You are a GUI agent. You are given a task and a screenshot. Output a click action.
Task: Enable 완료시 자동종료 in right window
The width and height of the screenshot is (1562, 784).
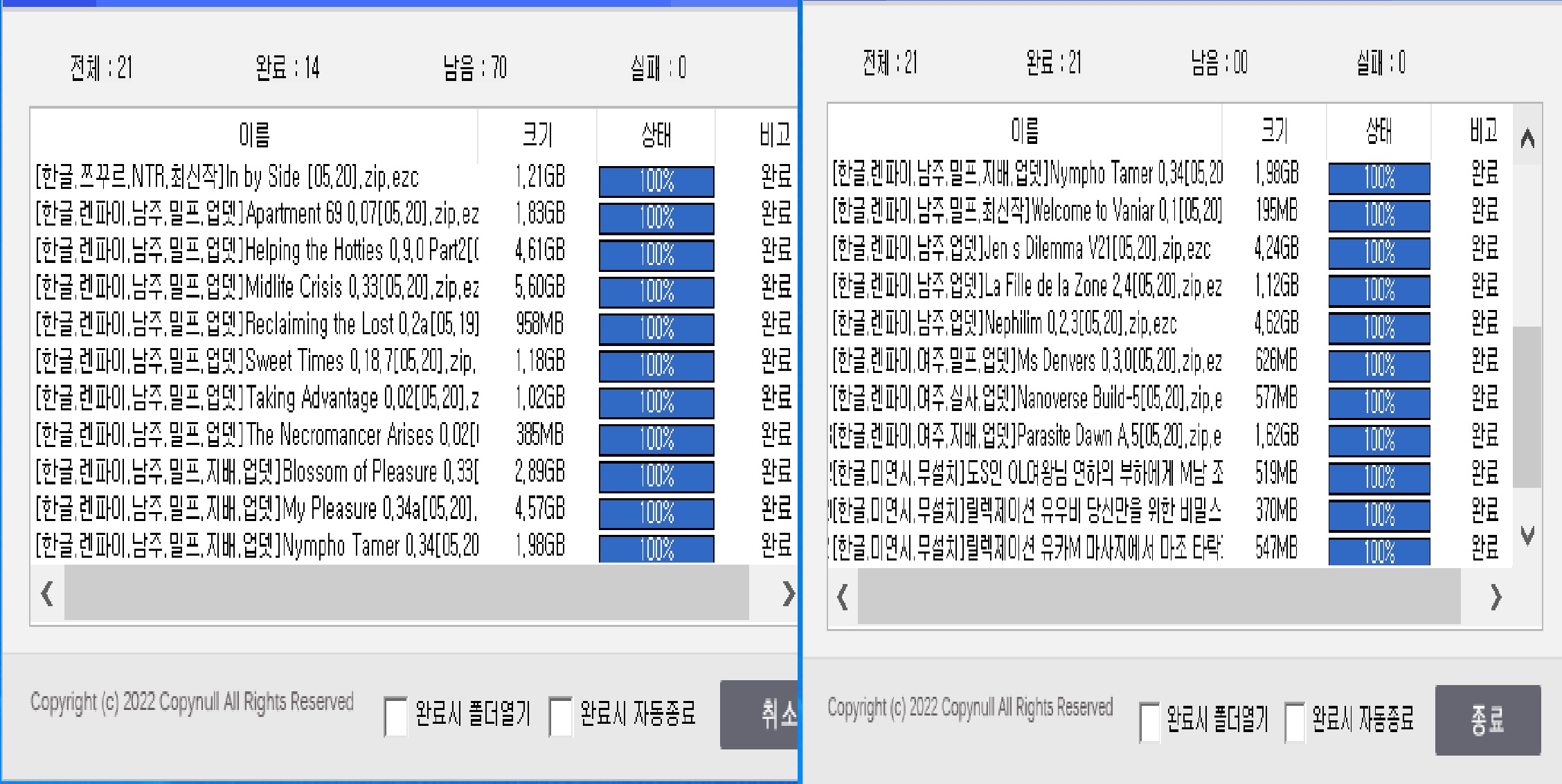click(1294, 722)
